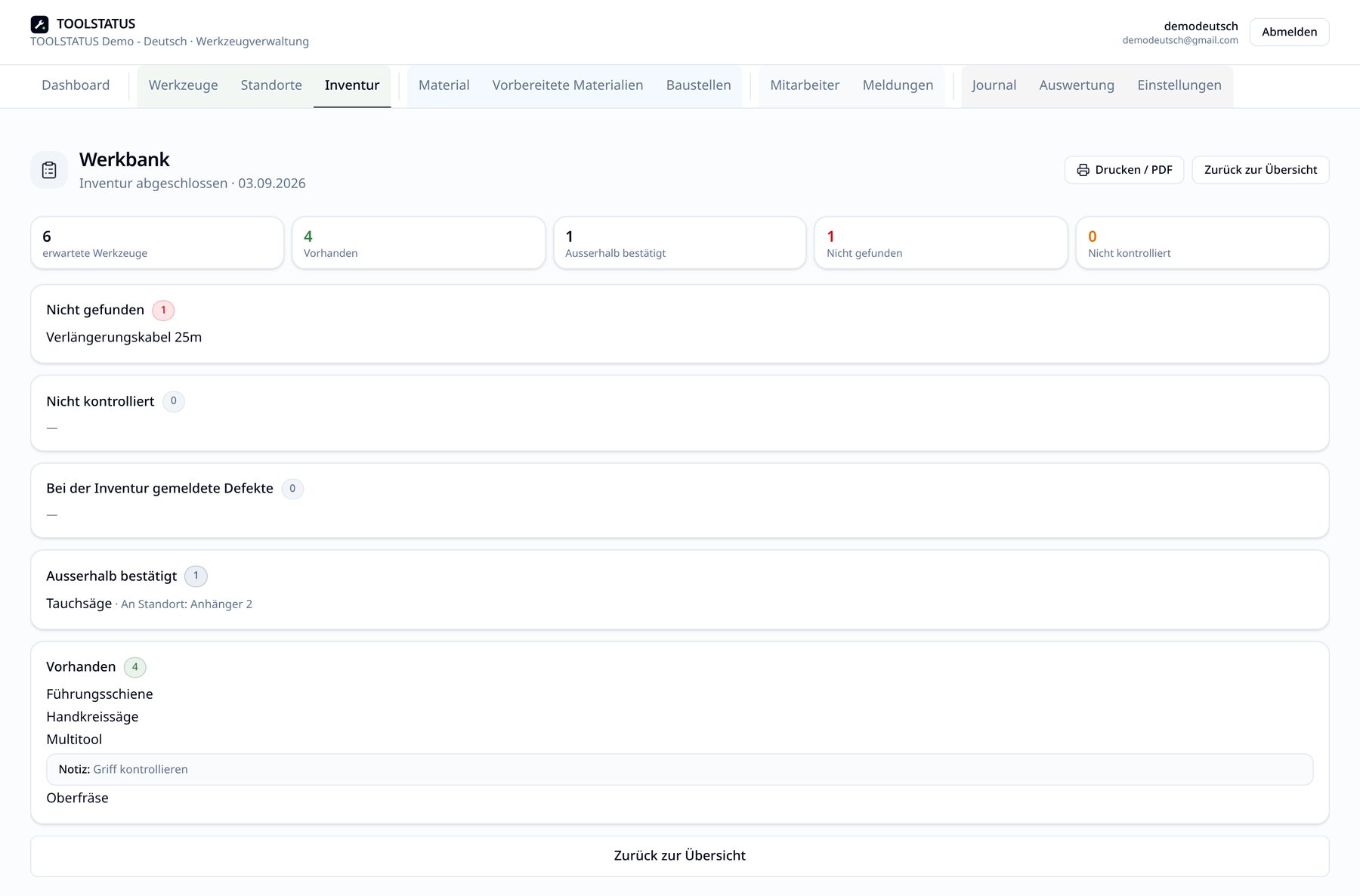This screenshot has width=1360, height=896.
Task: Click the Abmelden button
Action: (x=1289, y=32)
